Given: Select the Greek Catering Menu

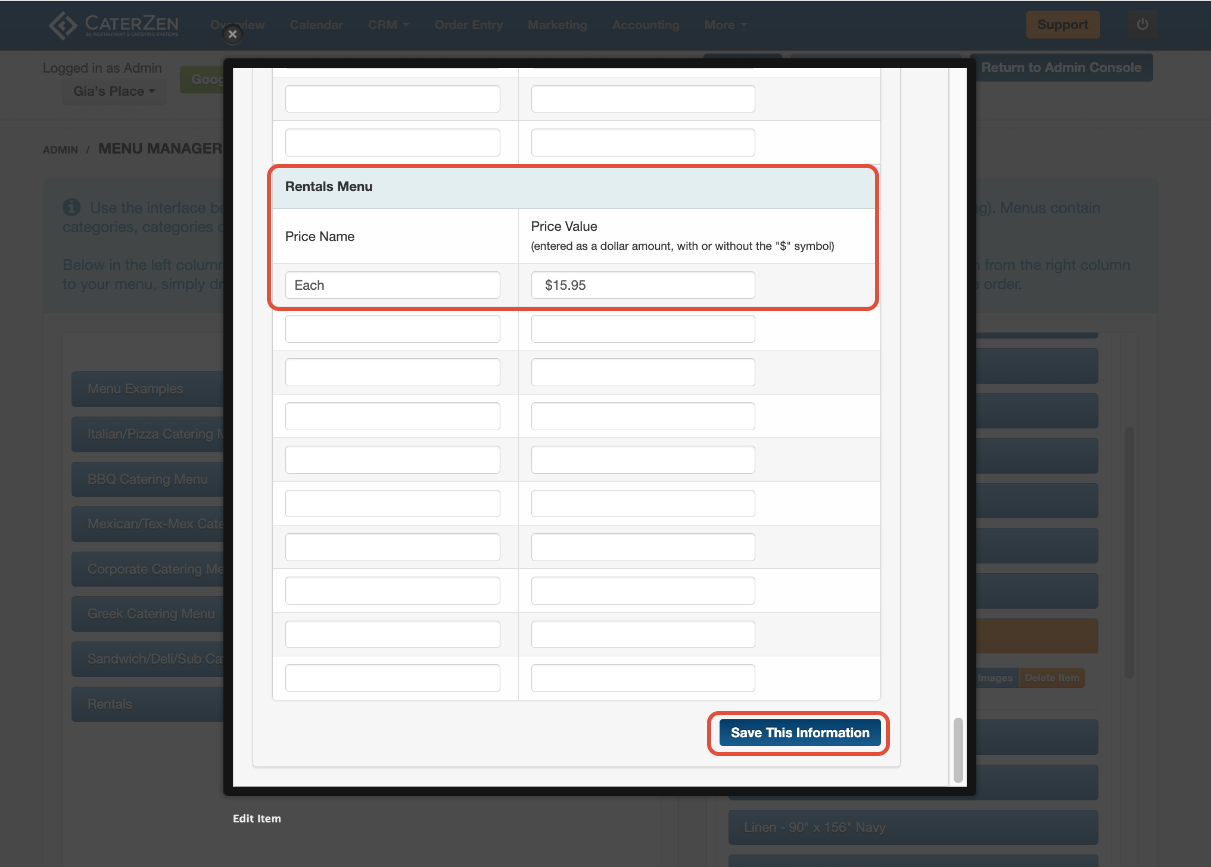Looking at the screenshot, I should [x=147, y=614].
